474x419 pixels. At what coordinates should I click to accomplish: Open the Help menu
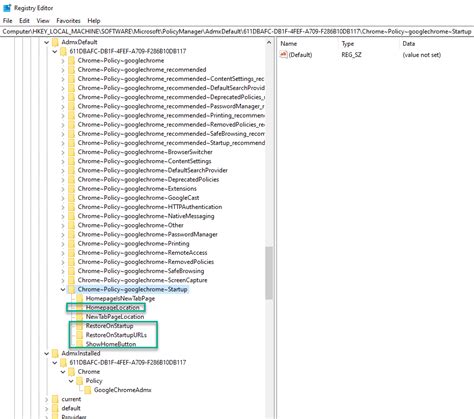(94, 21)
